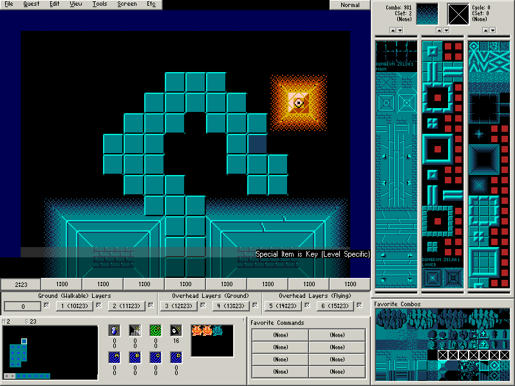Click the key item eye marker on map
Screen dimensions: 515x386
(x=299, y=103)
